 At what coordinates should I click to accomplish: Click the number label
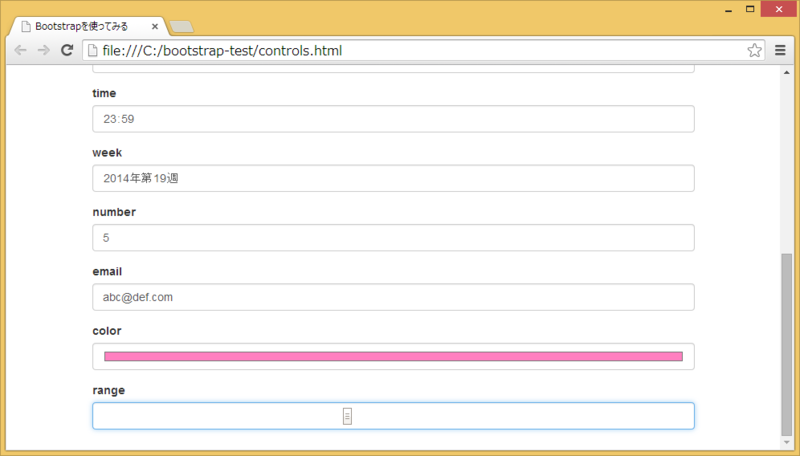(x=114, y=212)
